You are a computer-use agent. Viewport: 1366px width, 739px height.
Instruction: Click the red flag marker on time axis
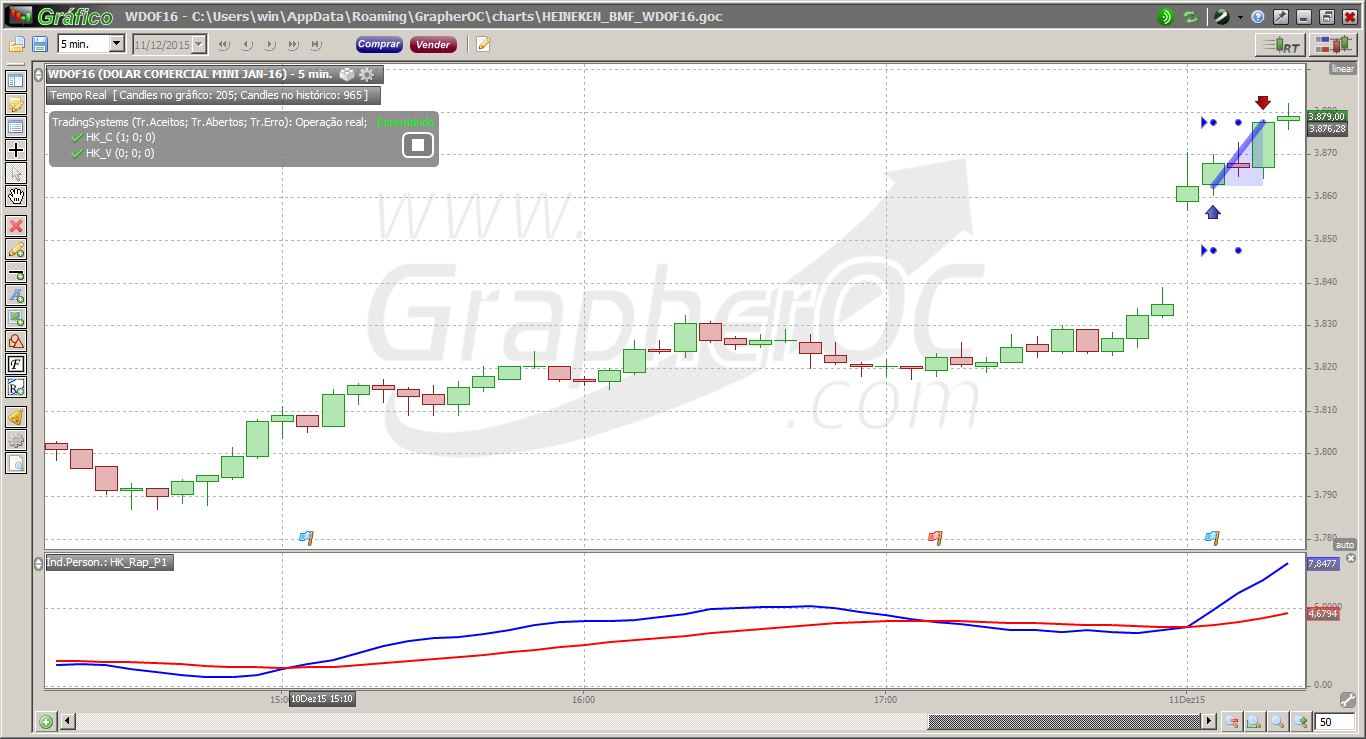935,538
